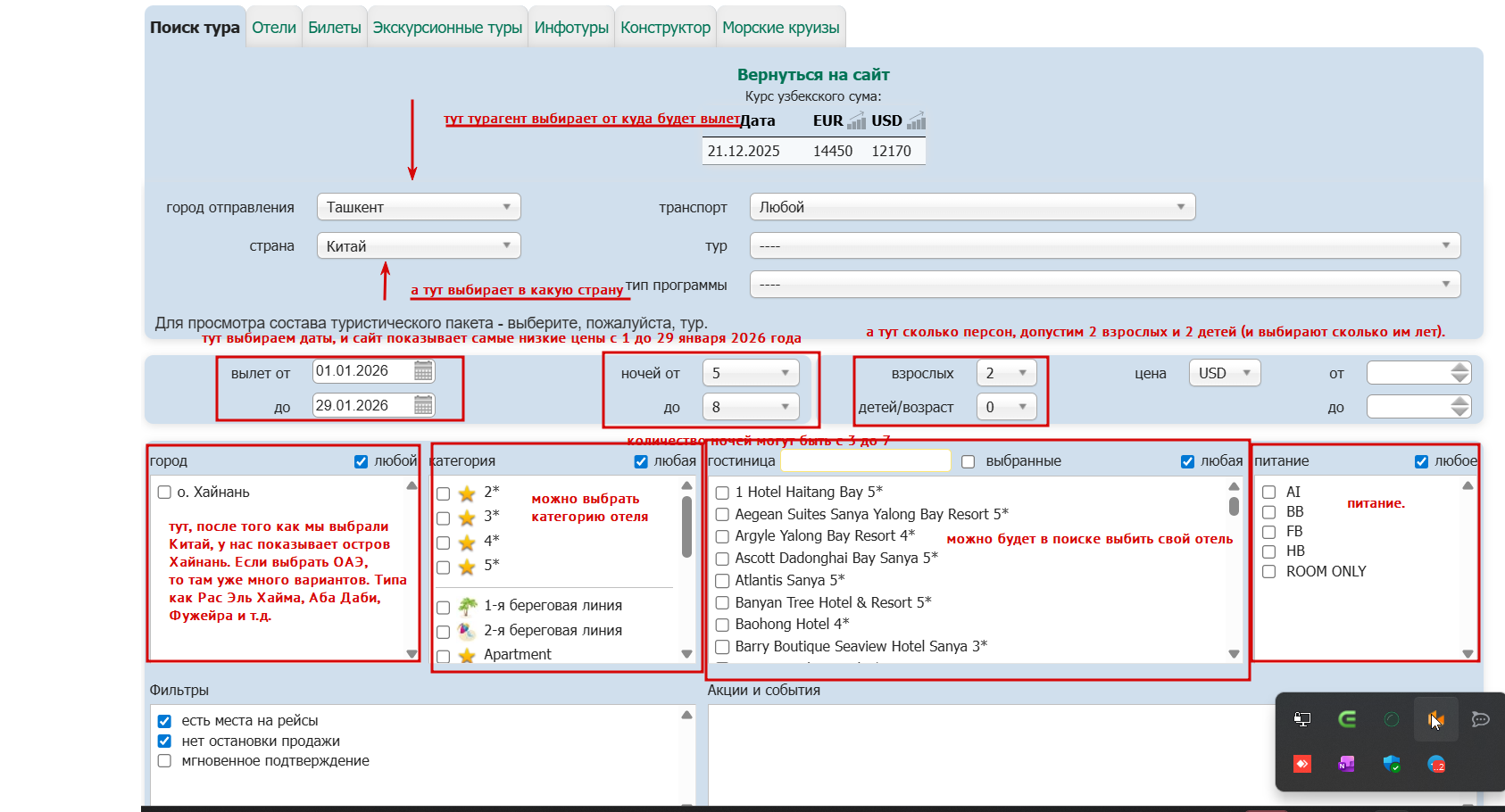Open the EUR exchange rate chart icon
This screenshot has width=1505, height=812.
(856, 120)
